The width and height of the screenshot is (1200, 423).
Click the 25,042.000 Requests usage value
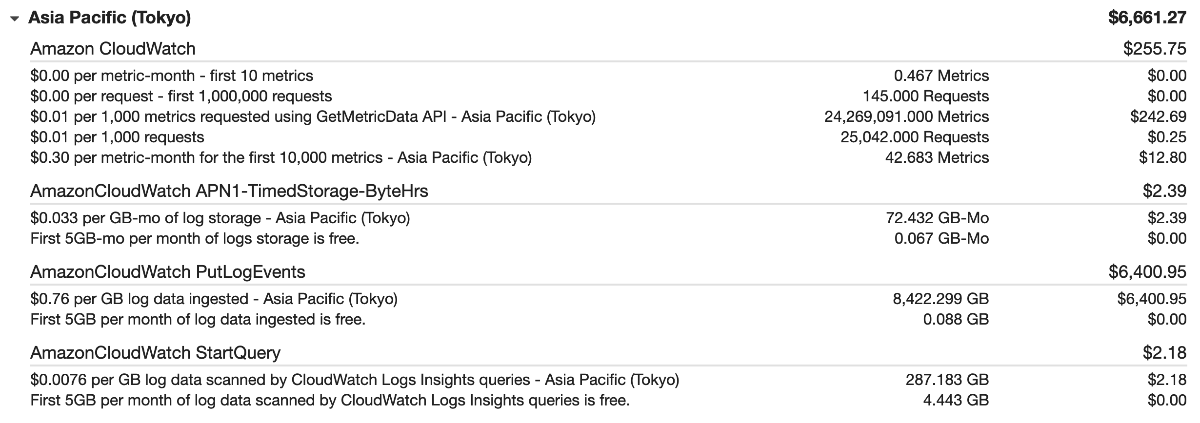(914, 137)
